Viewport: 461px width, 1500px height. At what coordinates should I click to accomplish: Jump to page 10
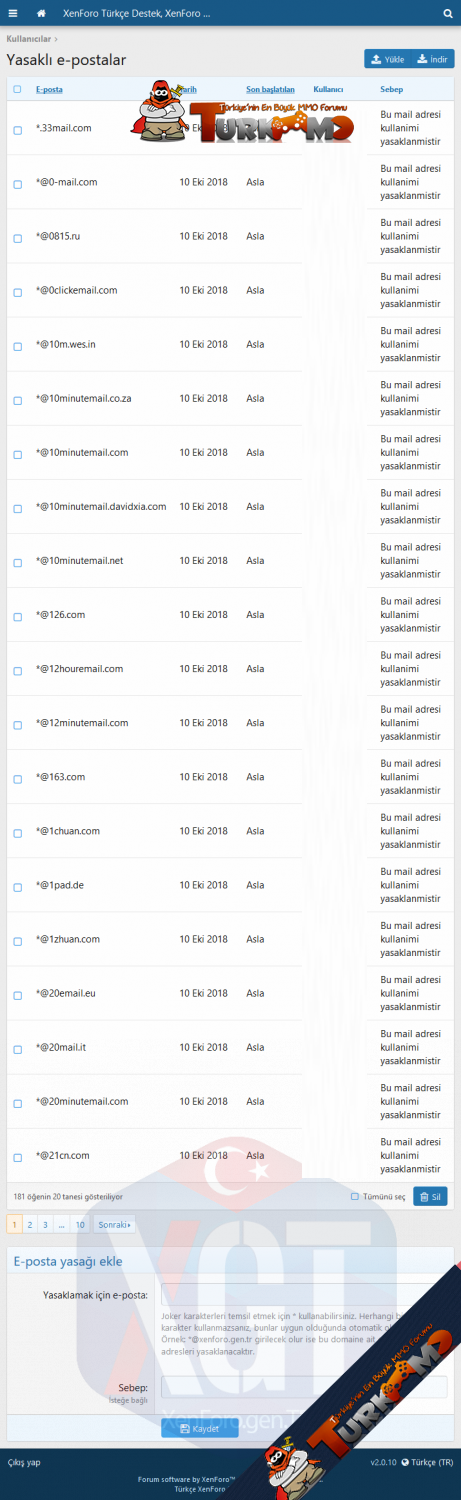coord(80,1224)
